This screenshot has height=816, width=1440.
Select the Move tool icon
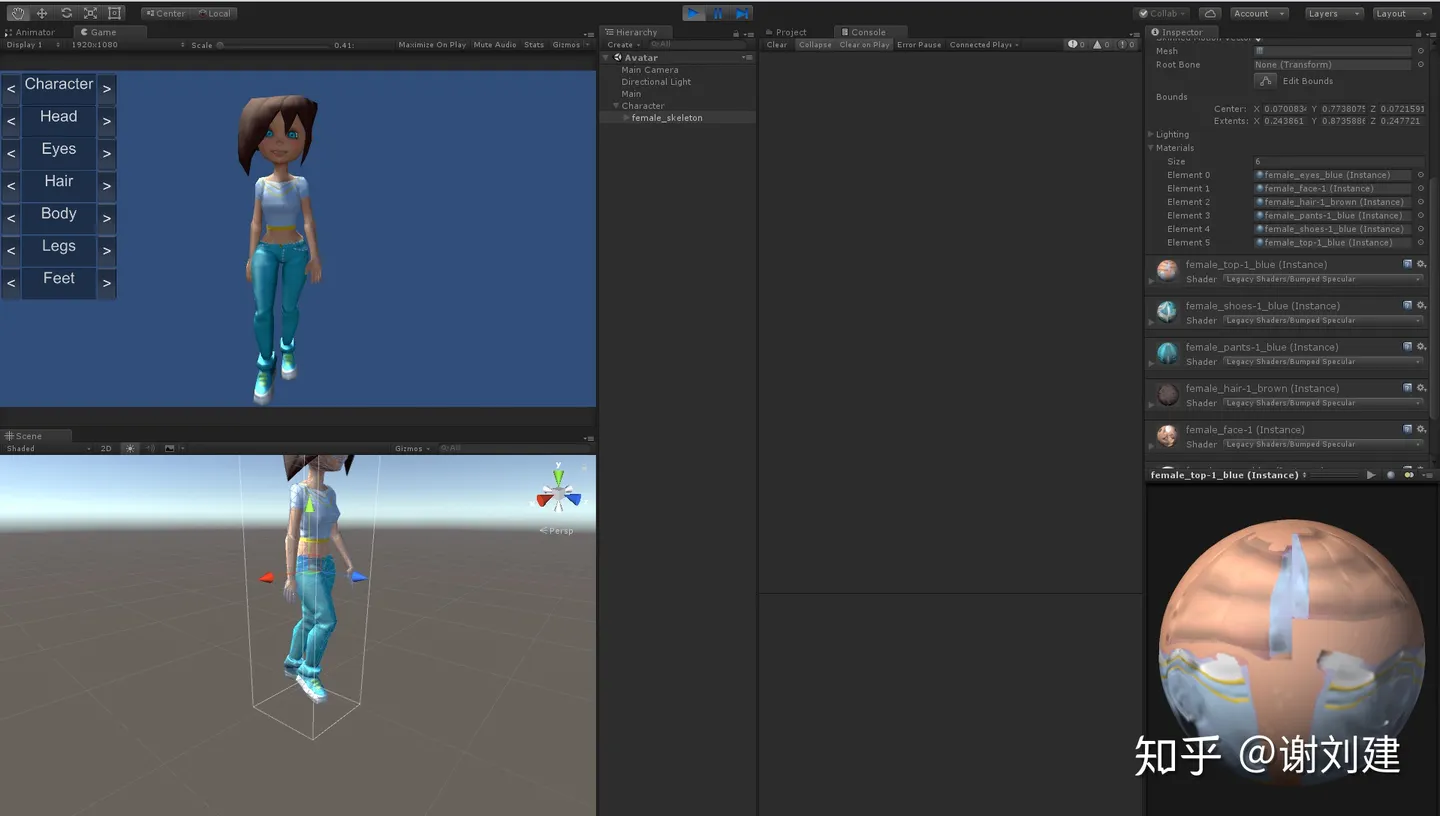click(x=42, y=13)
